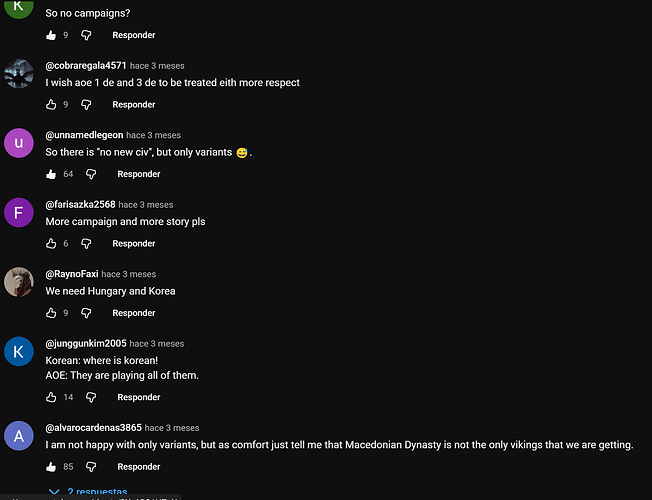Like the 'So no campaigns?' comment
This screenshot has height=500, width=652.
coord(51,35)
